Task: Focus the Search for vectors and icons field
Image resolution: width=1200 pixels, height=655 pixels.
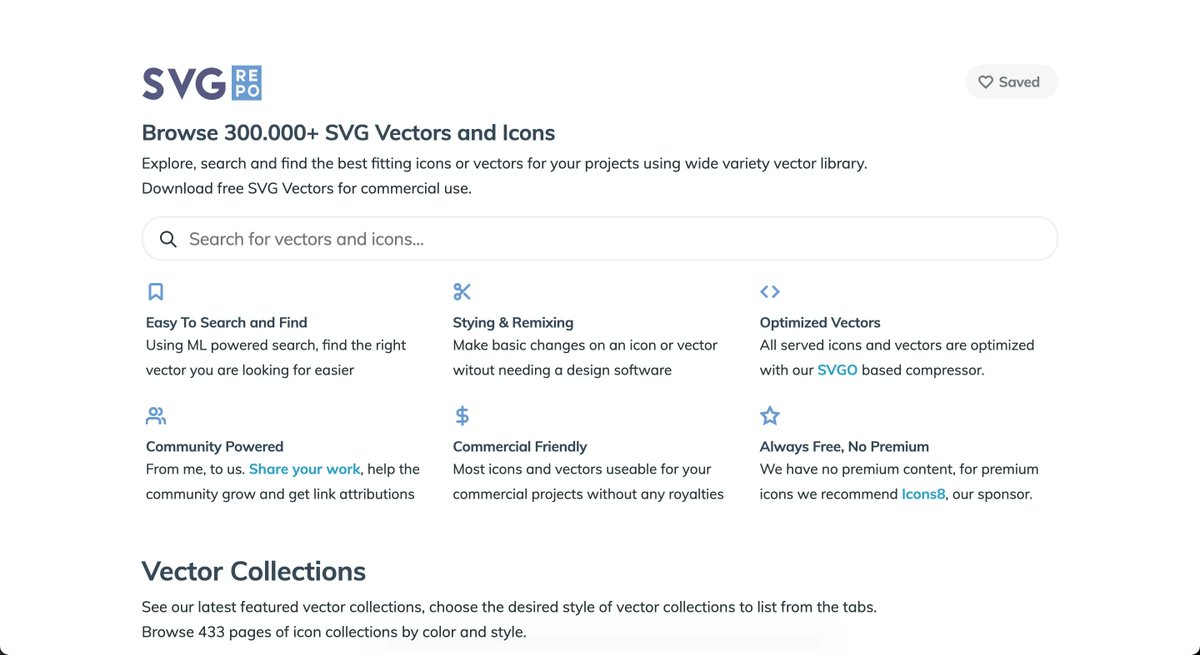Action: (600, 239)
